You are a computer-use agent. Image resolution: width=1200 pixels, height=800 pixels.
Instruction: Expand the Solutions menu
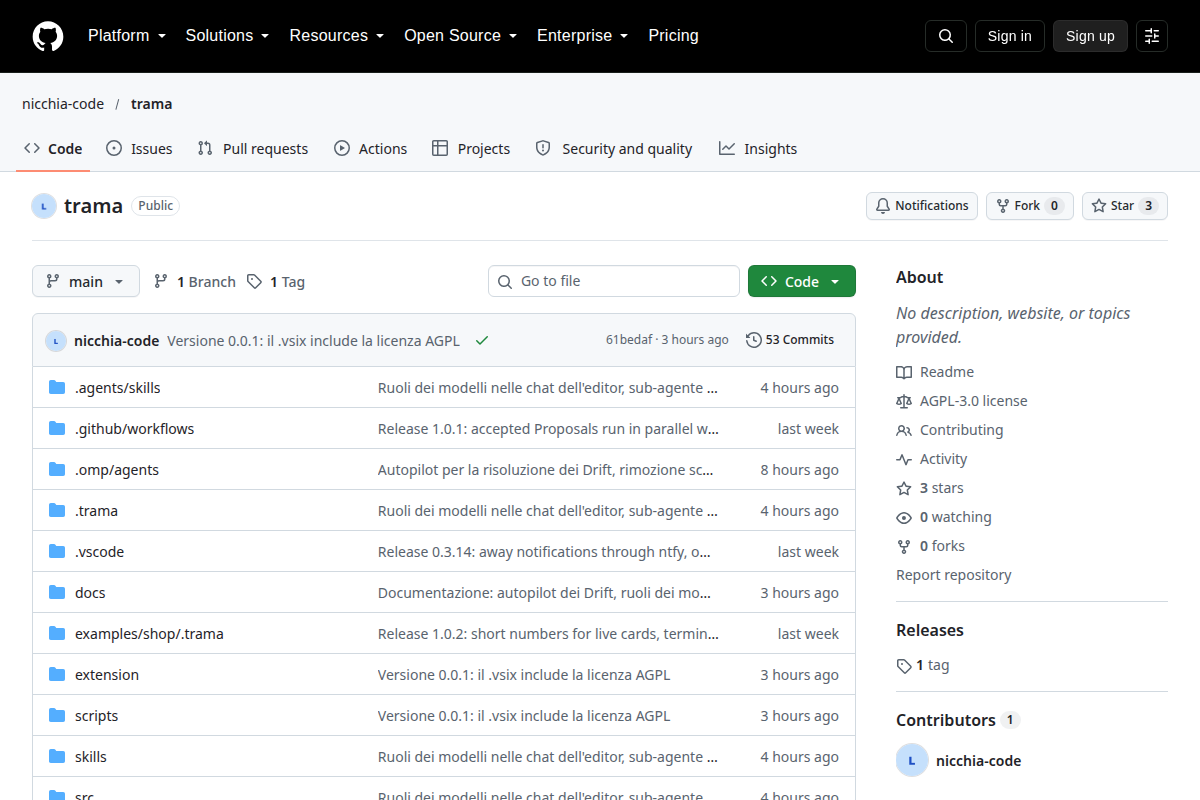[x=227, y=36]
